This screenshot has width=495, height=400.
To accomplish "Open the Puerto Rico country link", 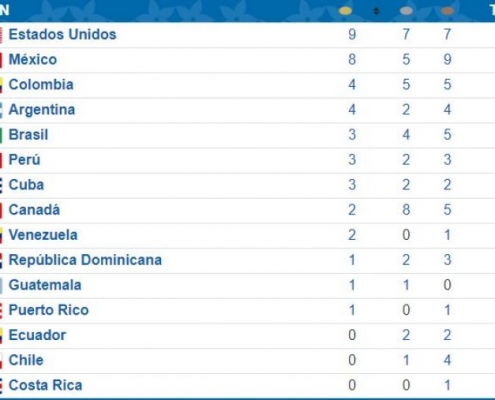I will coord(49,310).
